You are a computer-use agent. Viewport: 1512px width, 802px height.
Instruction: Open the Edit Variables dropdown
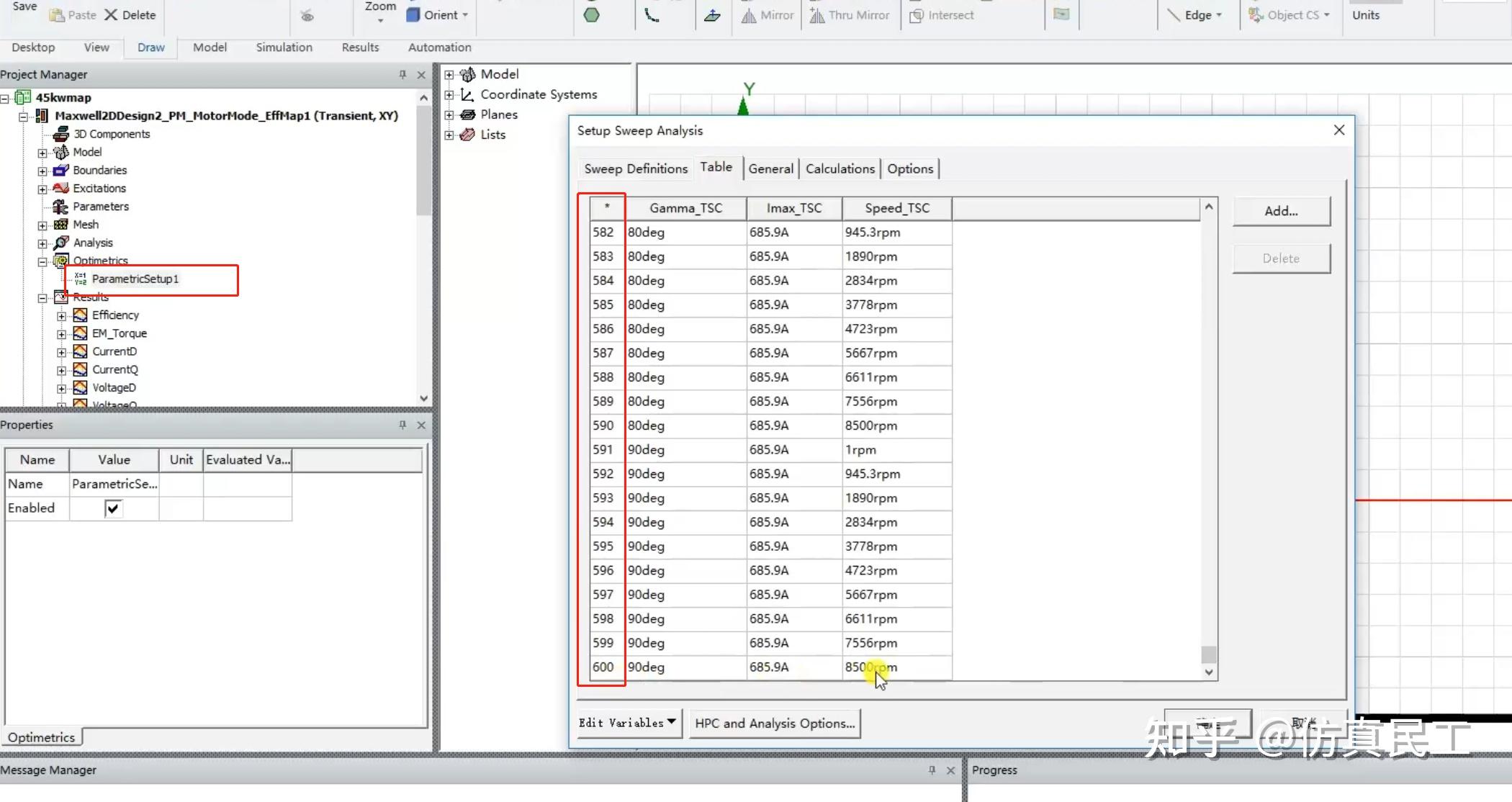(627, 722)
